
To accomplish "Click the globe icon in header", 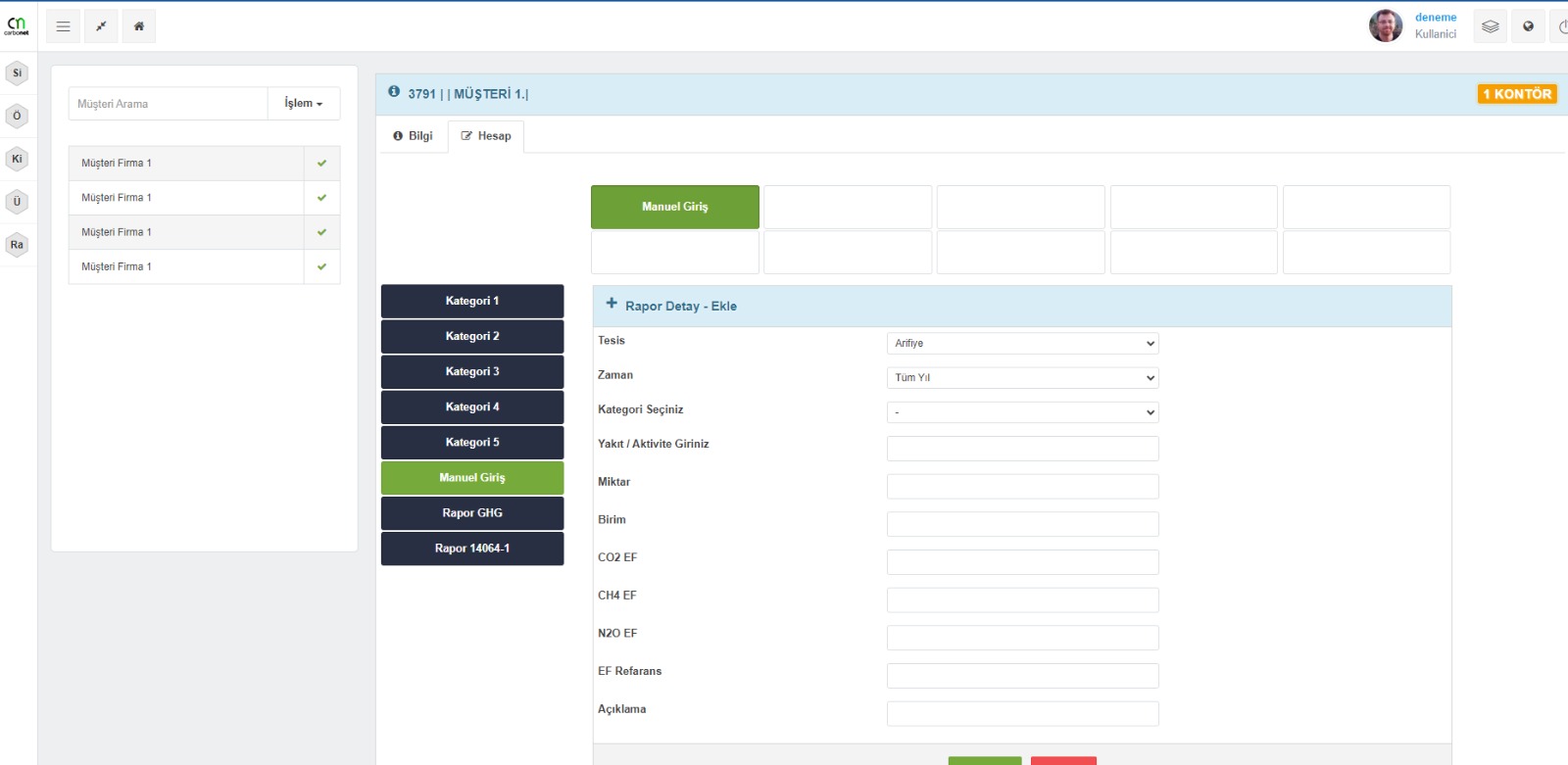I will (x=1528, y=26).
